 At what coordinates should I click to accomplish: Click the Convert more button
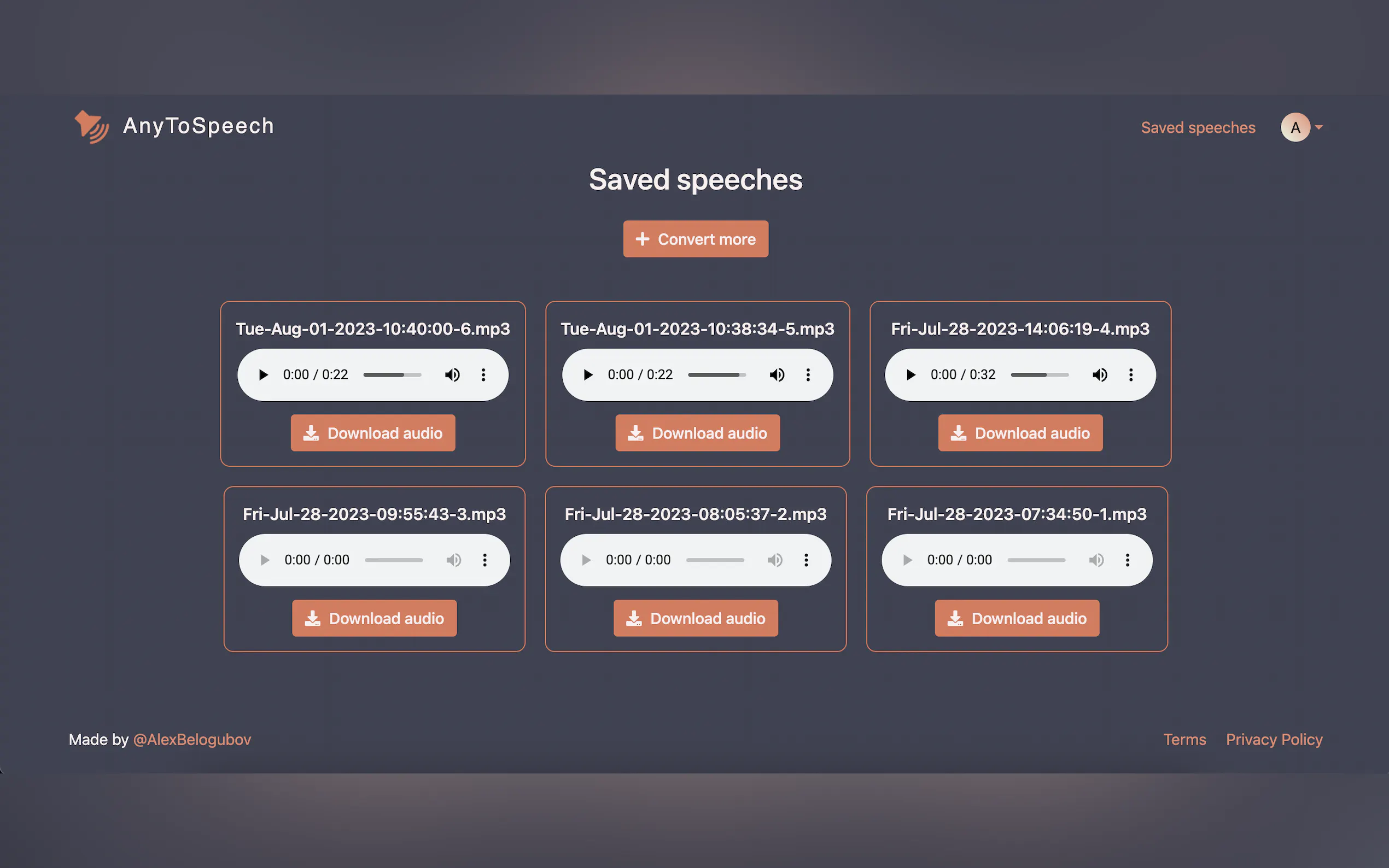696,239
